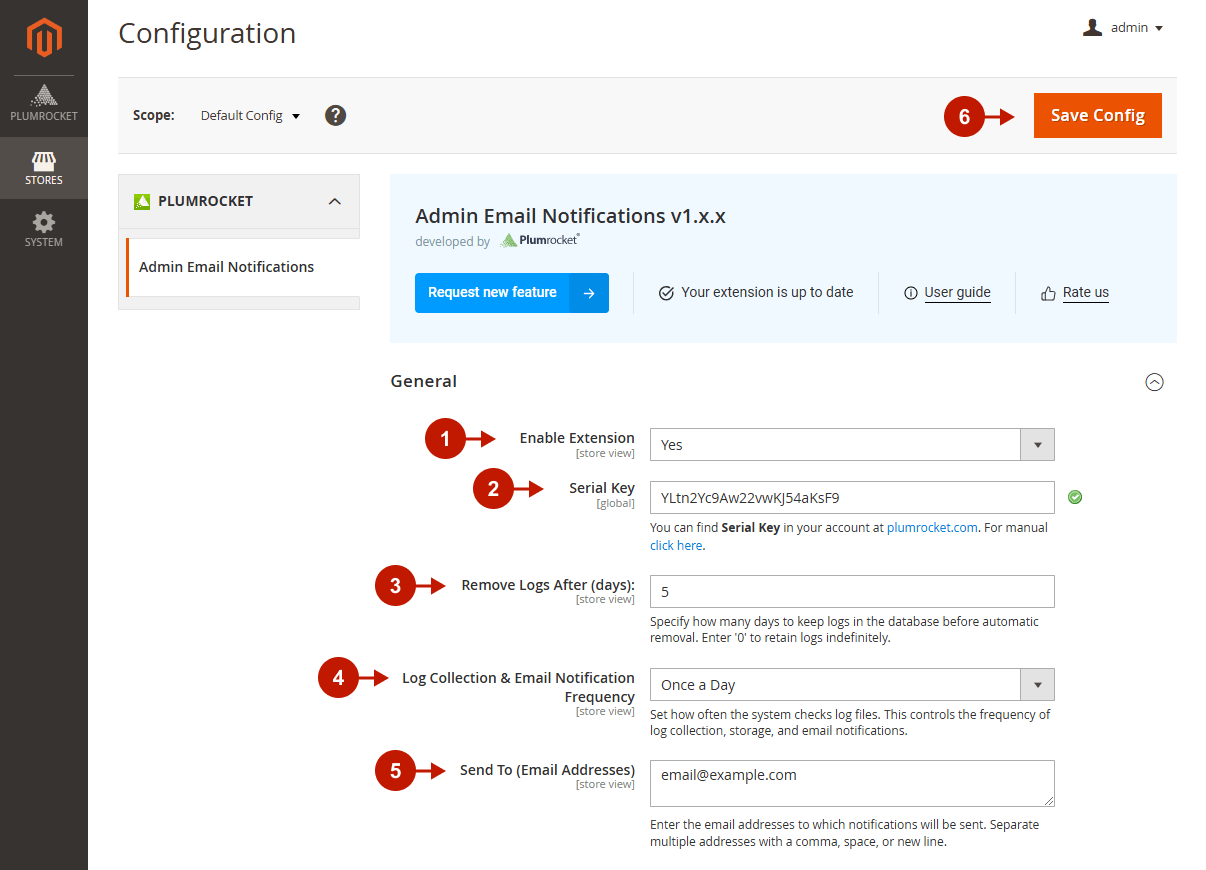Open the Plumrocket sidebar menu

point(44,104)
